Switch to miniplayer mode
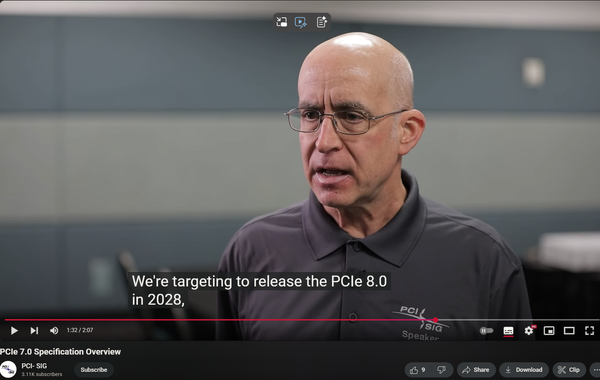Image resolution: width=600 pixels, height=380 pixels. [x=549, y=330]
